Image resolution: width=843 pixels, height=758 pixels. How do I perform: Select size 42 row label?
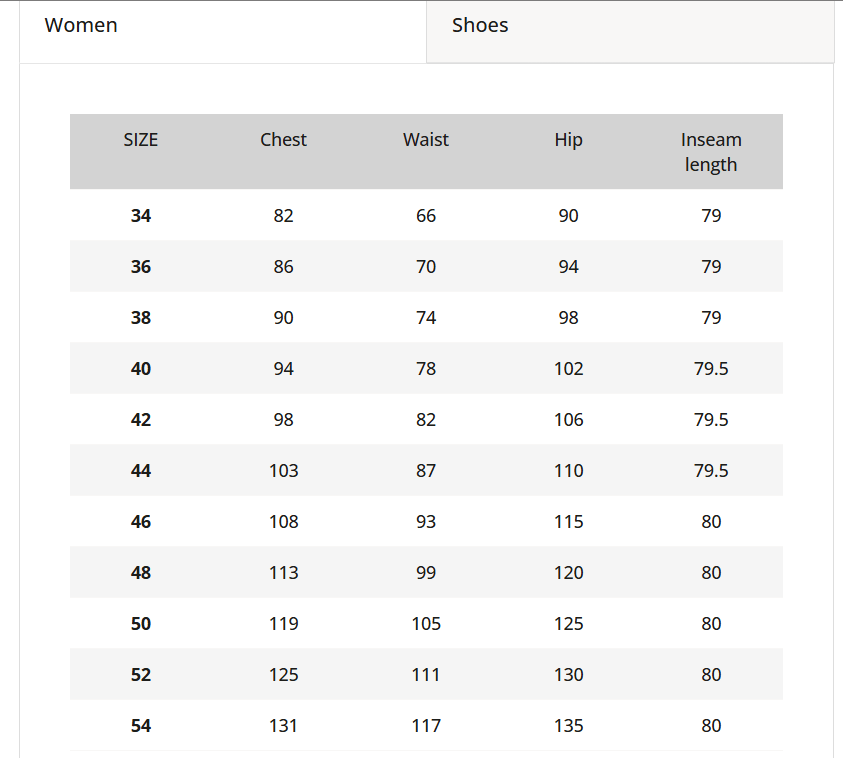pos(141,420)
